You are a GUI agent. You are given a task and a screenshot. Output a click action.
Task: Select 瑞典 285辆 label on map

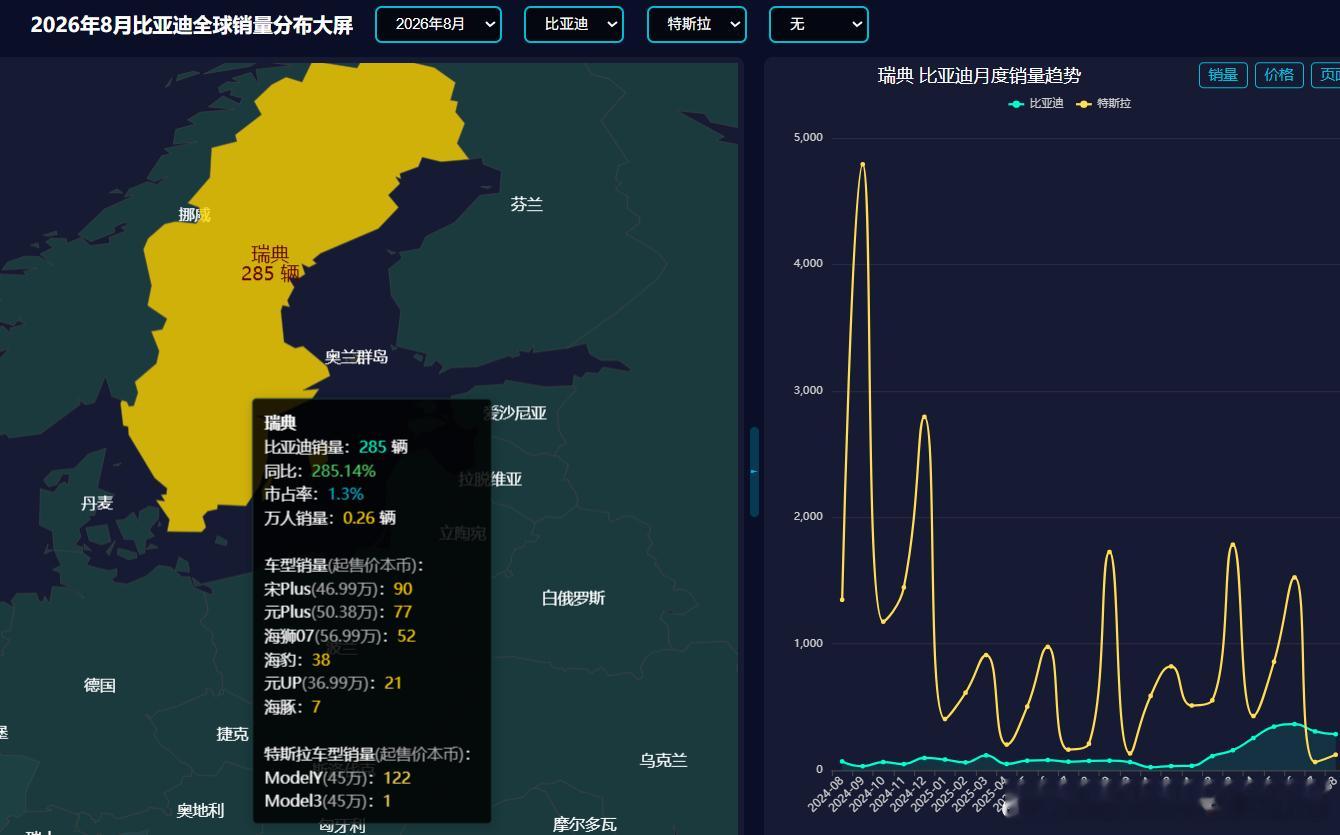click(x=270, y=263)
